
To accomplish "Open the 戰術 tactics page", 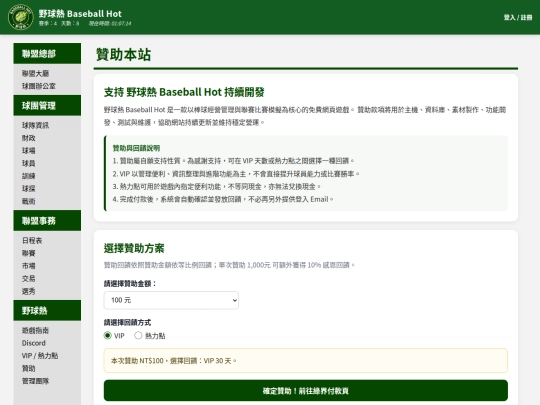I will 29,201.
